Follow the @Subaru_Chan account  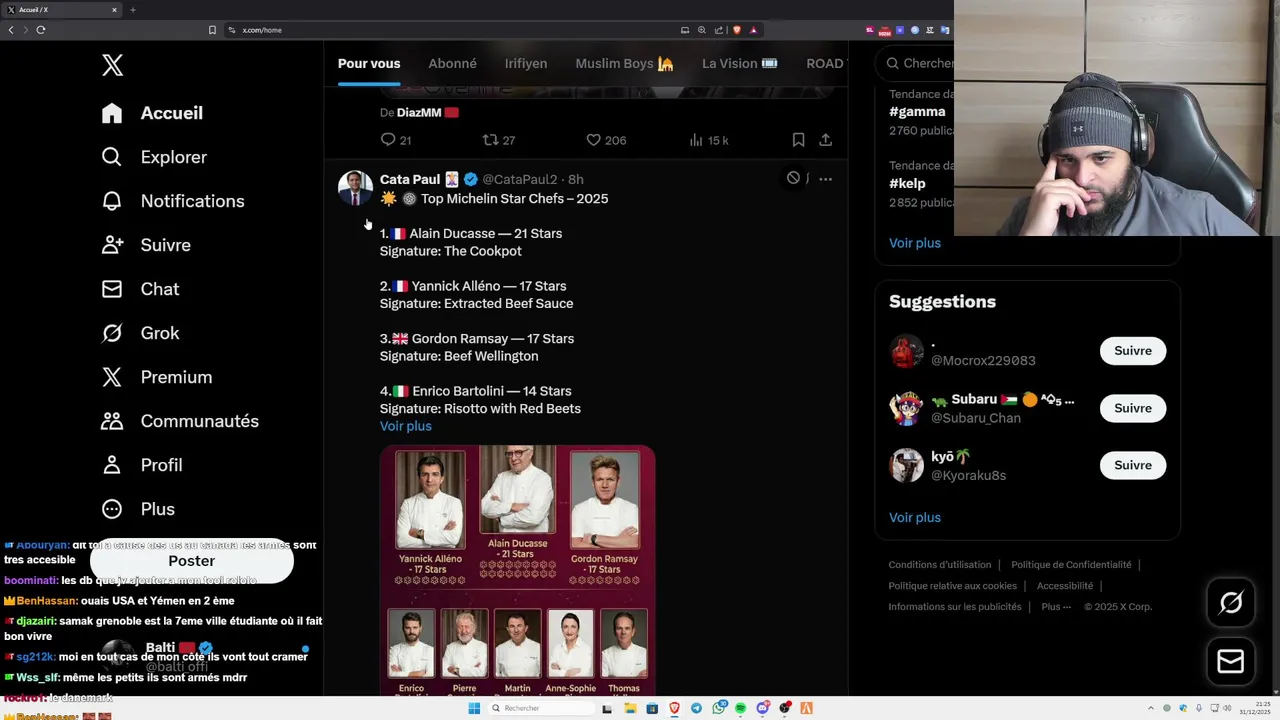coord(1133,408)
